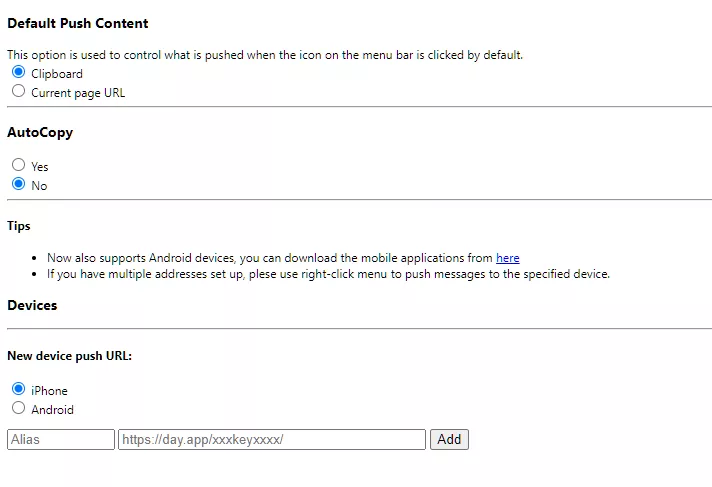
Task: Enable AutoCopy with the Yes radio button
Action: tap(18, 165)
